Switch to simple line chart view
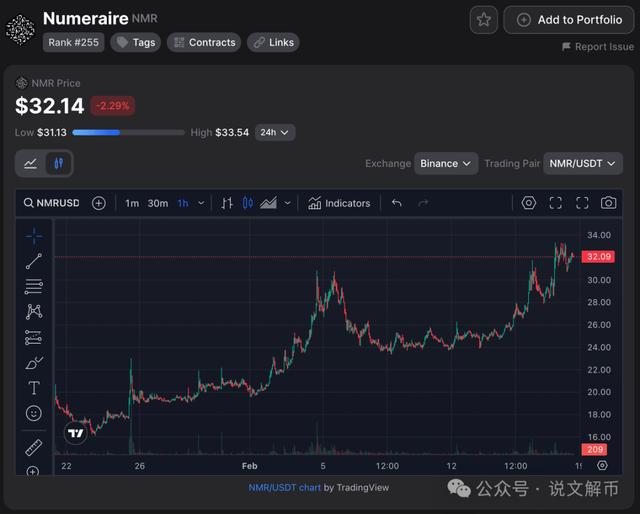The width and height of the screenshot is (640, 514). (31, 163)
